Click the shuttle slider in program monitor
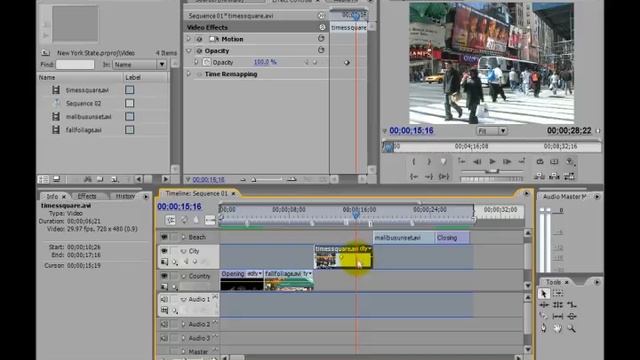 click(493, 171)
